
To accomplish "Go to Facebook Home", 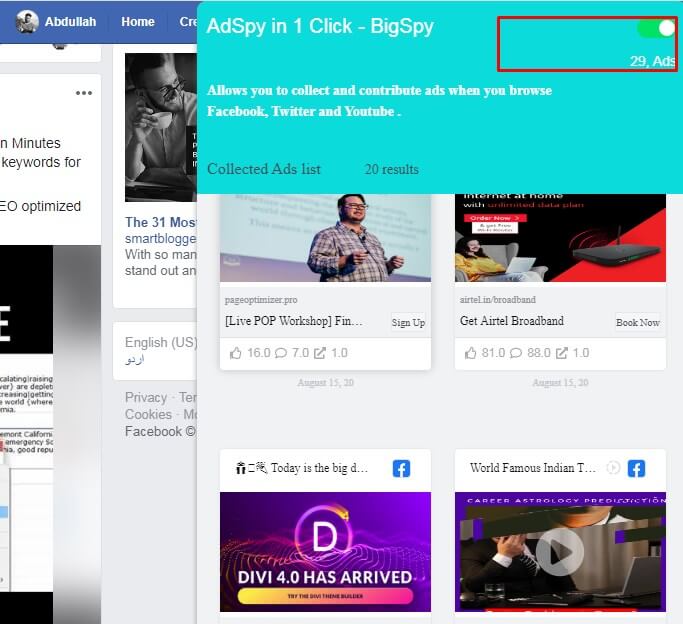I will 138,22.
